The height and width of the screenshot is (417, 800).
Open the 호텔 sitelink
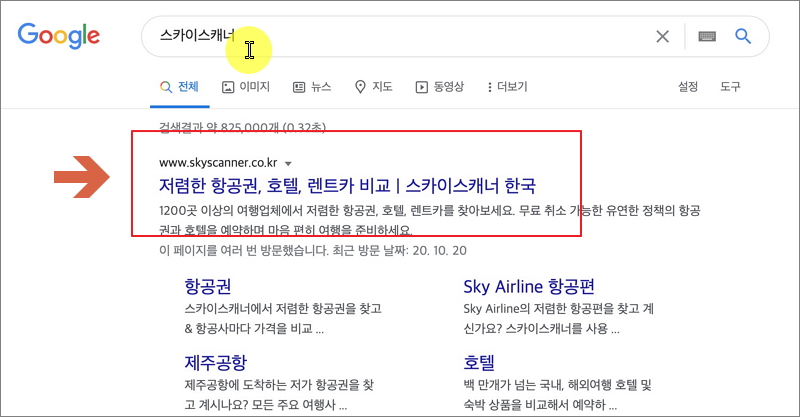tap(479, 362)
